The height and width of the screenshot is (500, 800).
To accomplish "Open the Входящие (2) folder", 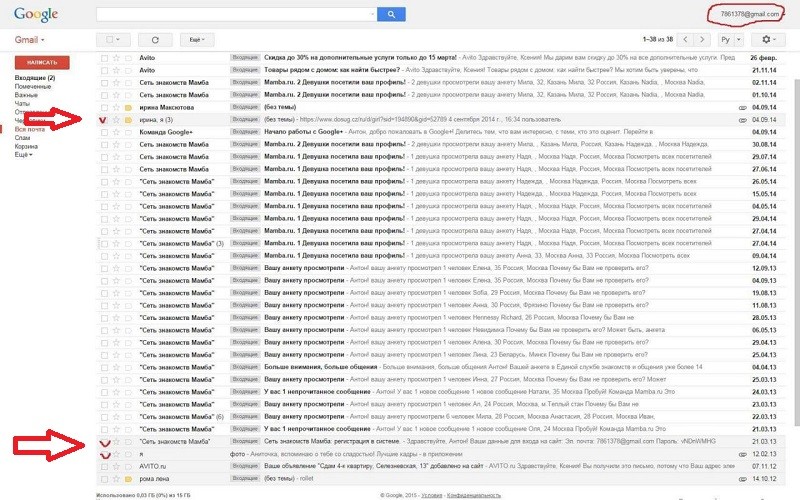I will 34,77.
